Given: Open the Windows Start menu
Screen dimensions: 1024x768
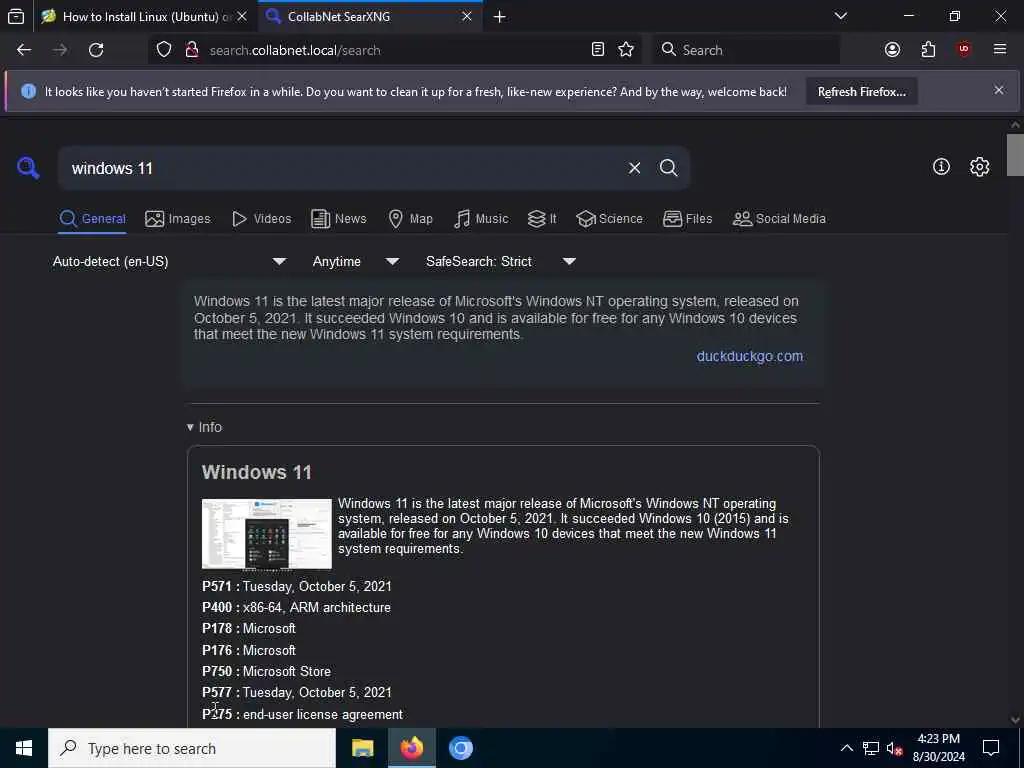Looking at the screenshot, I should [24, 748].
